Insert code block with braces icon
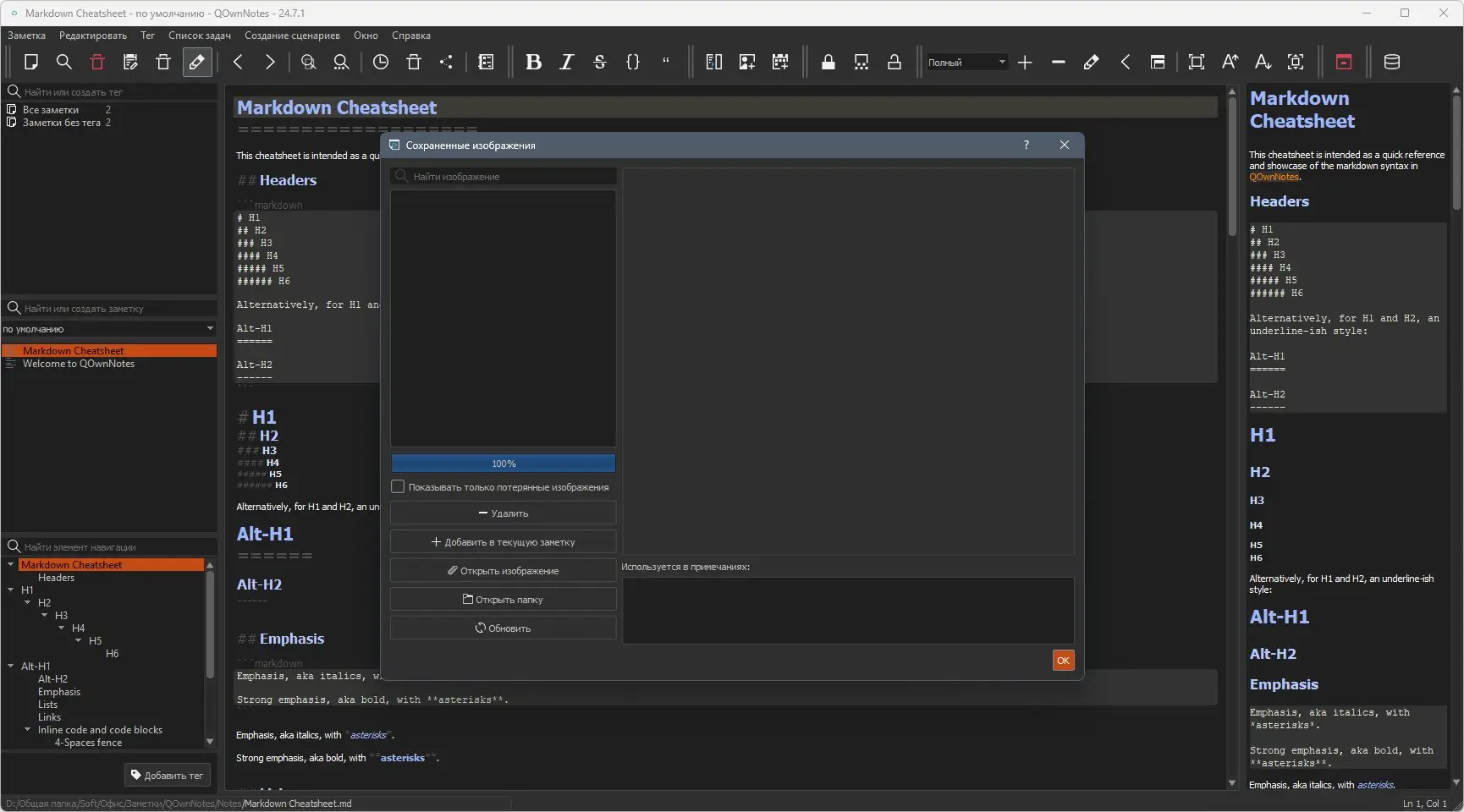Screen dimensions: 1464x812 point(632,62)
